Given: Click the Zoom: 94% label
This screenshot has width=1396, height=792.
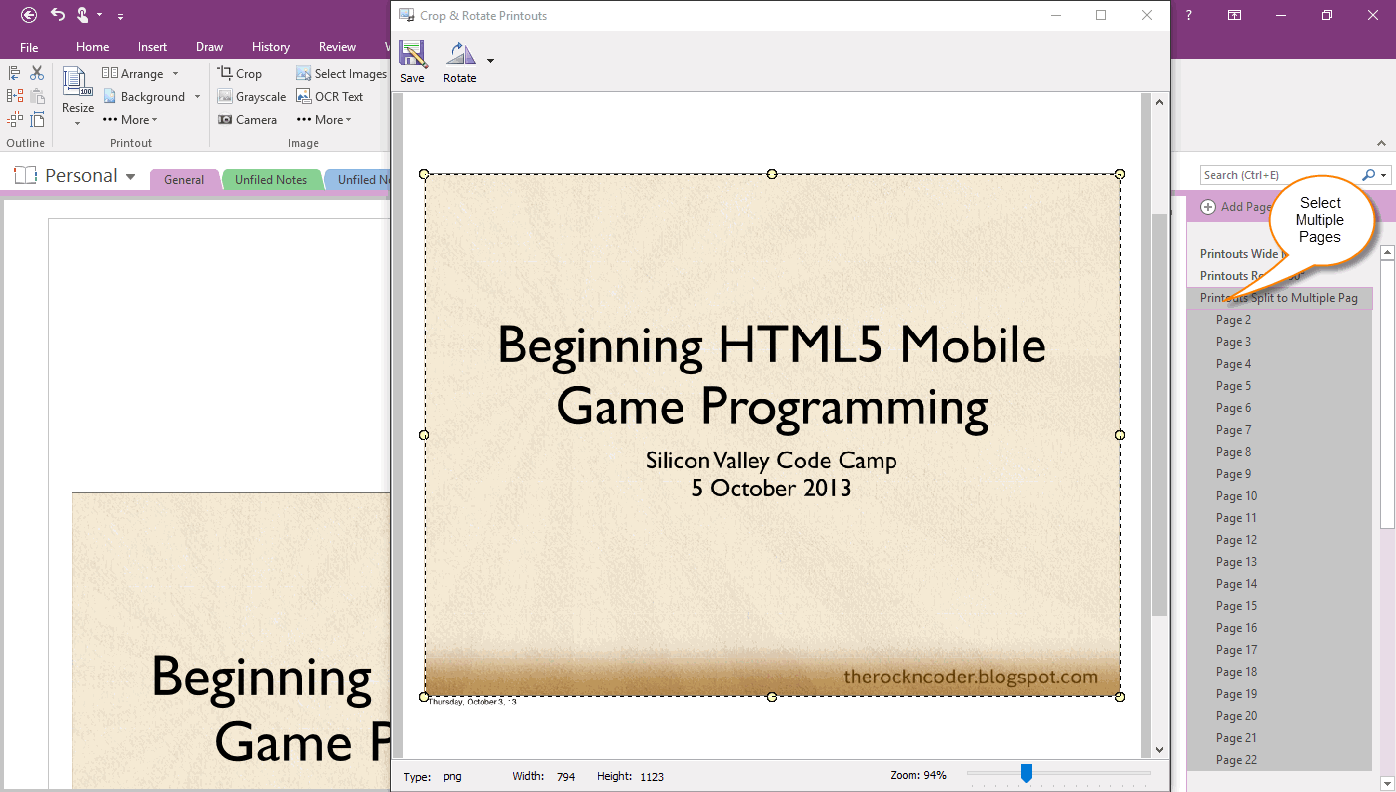Looking at the screenshot, I should (x=918, y=775).
